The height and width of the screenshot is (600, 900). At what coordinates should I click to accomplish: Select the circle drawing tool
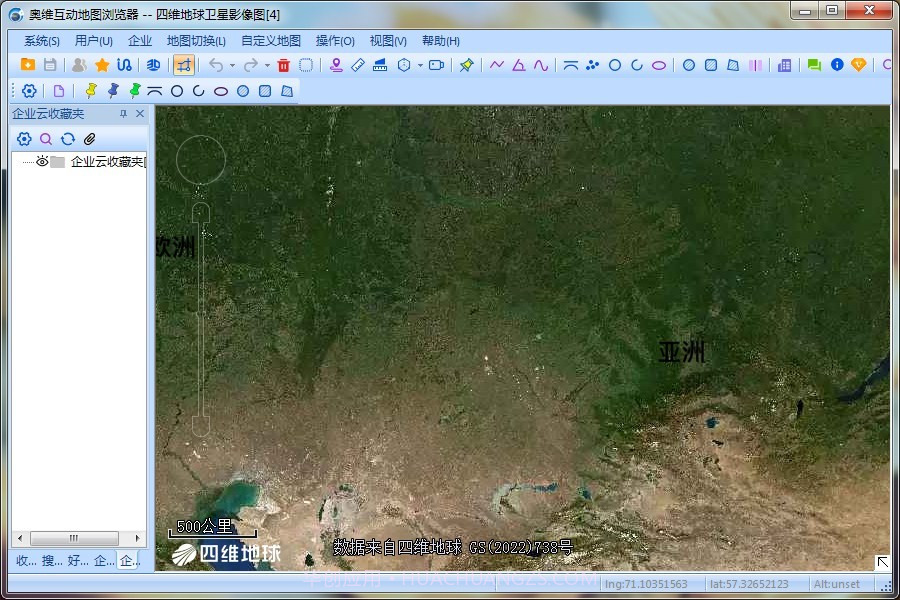click(x=614, y=64)
